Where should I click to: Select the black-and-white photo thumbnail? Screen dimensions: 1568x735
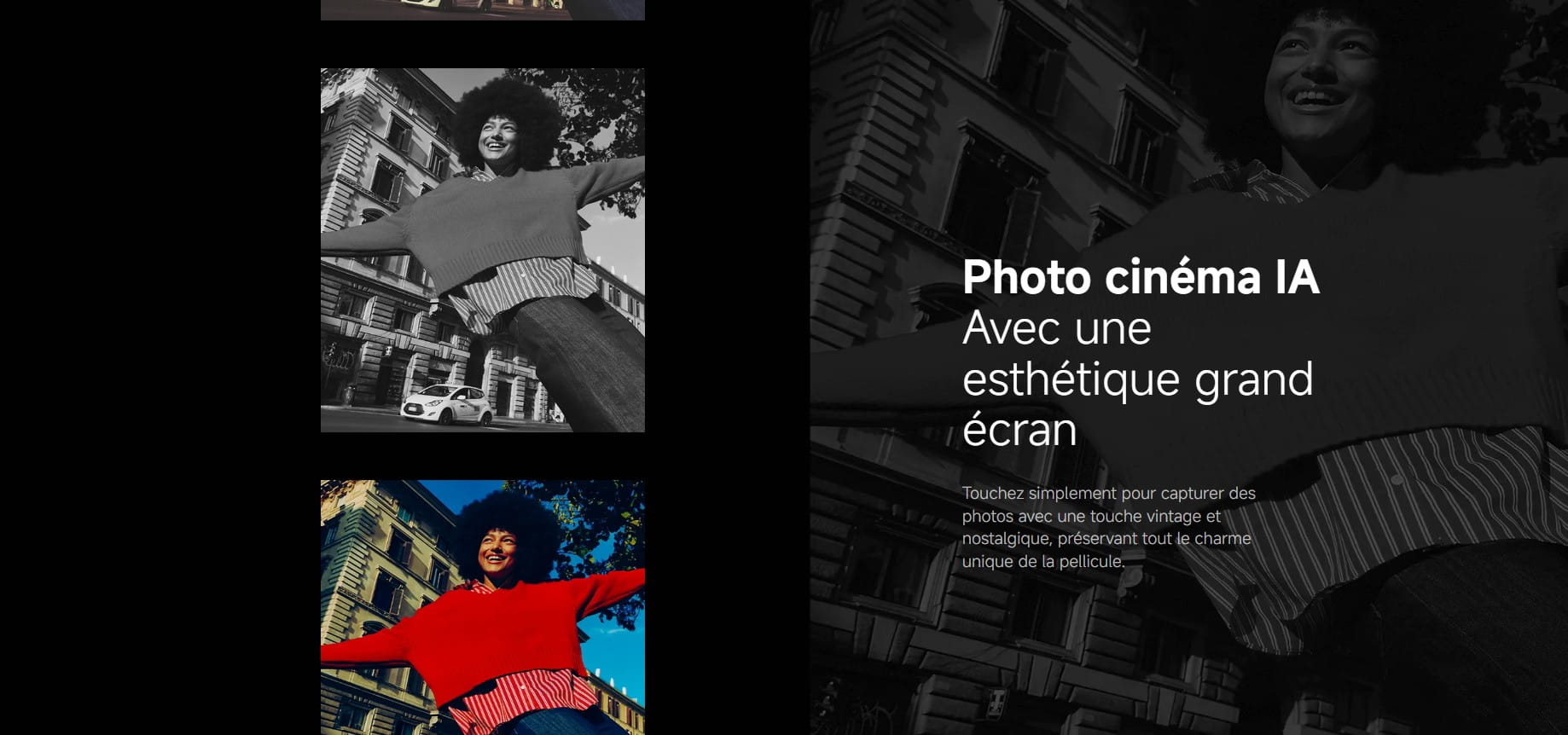482,250
